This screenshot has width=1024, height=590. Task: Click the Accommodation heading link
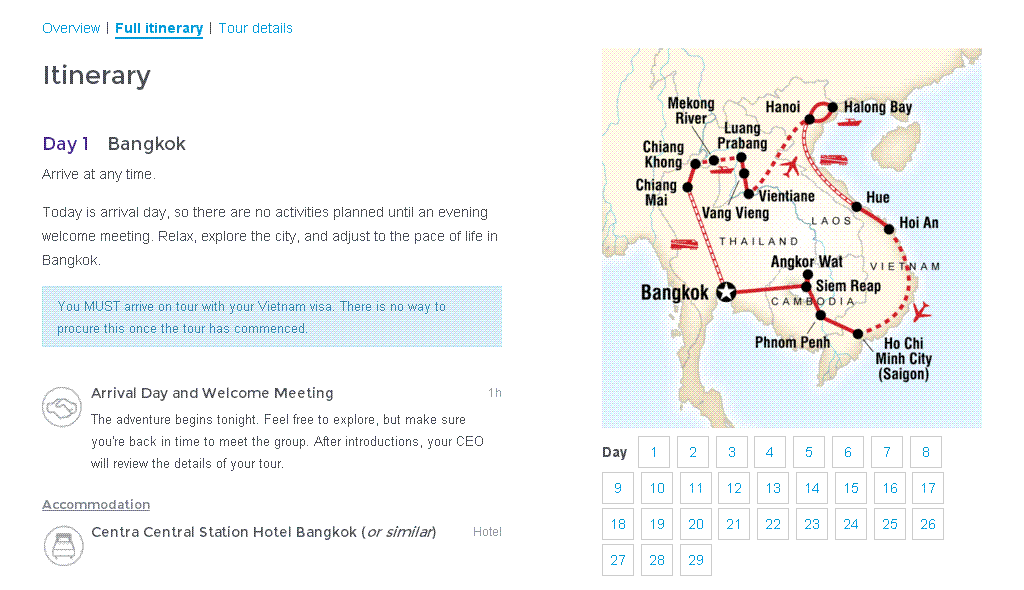[96, 504]
